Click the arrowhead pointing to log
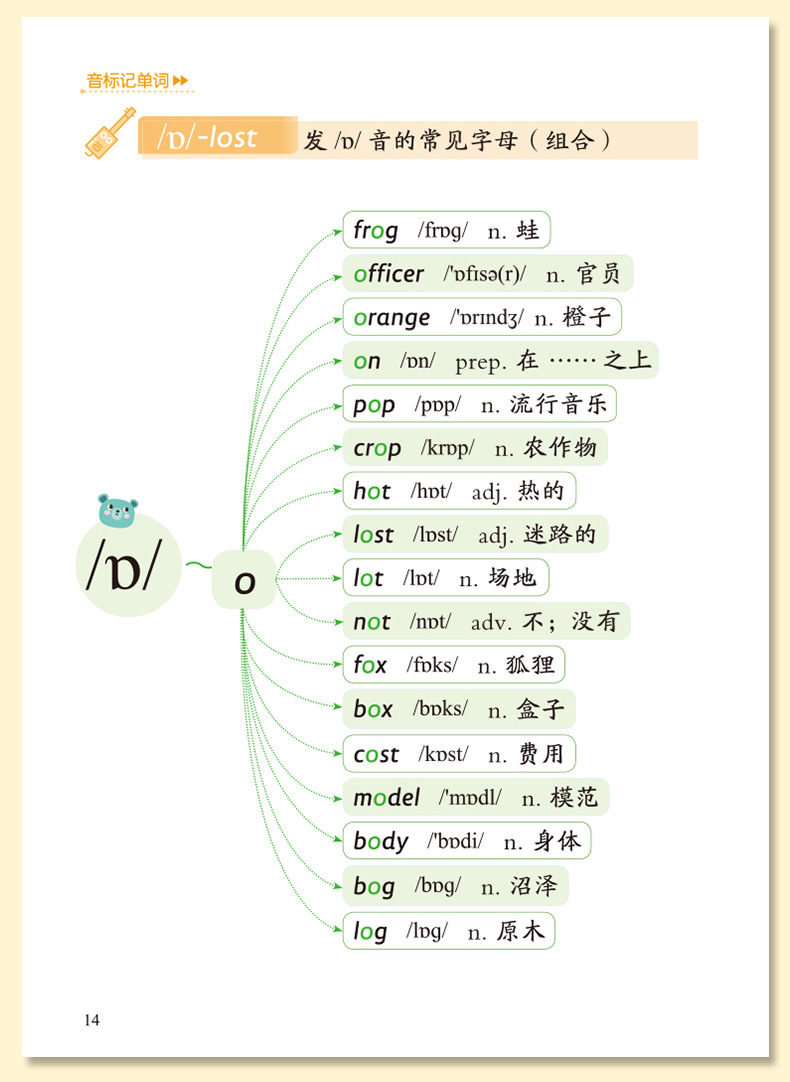The height and width of the screenshot is (1082, 790). point(337,929)
